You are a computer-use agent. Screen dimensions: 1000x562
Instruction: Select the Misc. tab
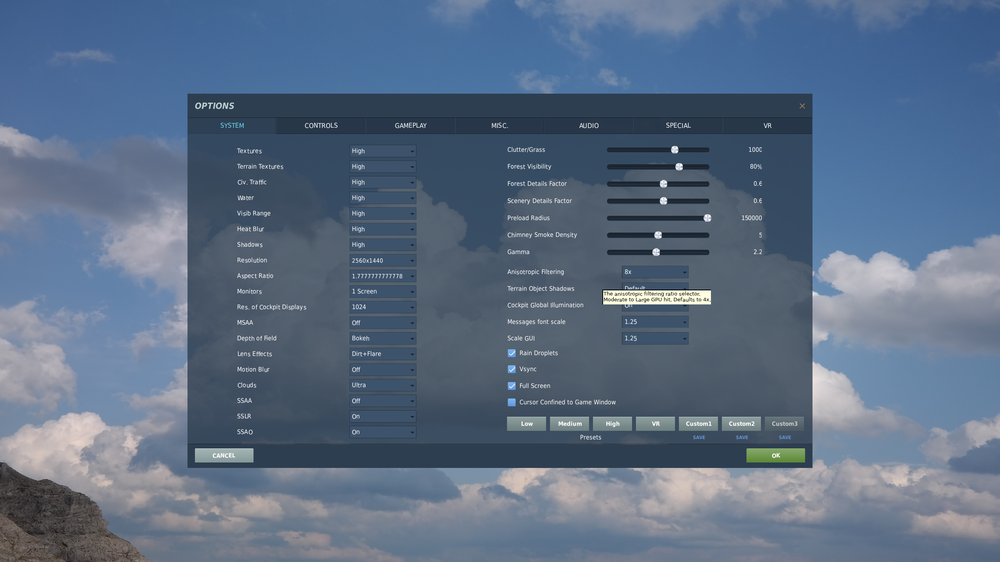(x=499, y=126)
